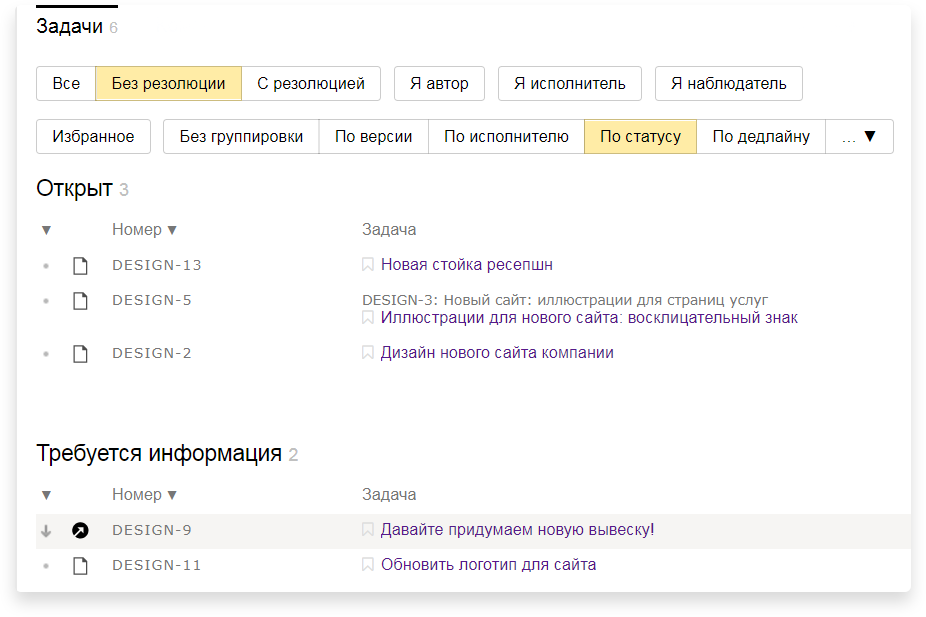Open parent task 'DESIGN-3: Новый сайт' link
The image size is (926, 617).
(565, 300)
